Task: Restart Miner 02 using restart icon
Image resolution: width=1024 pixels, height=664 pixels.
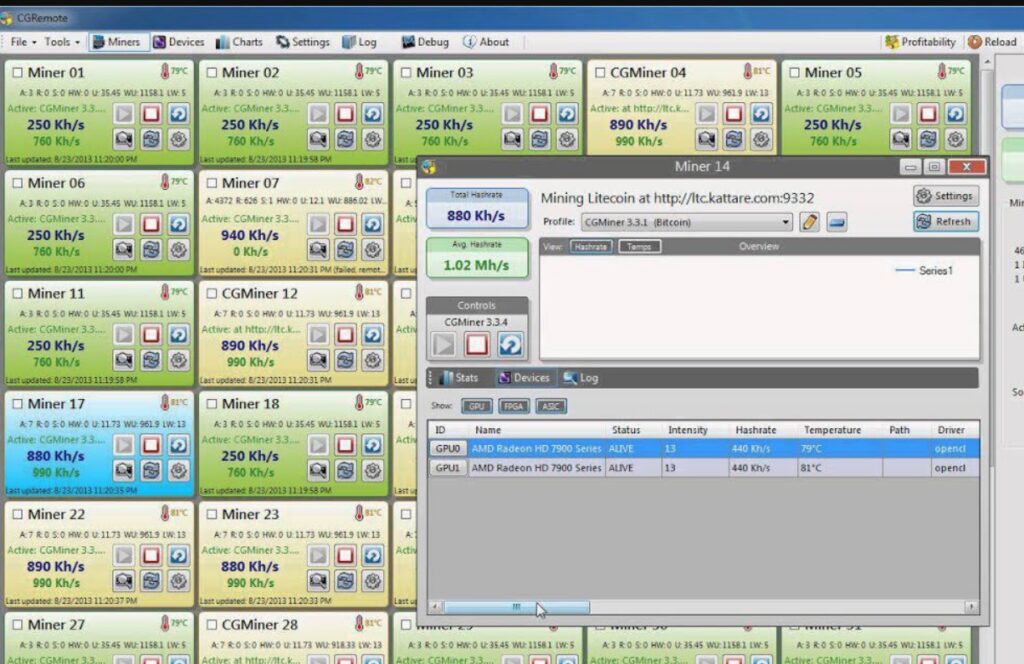Action: tap(373, 114)
